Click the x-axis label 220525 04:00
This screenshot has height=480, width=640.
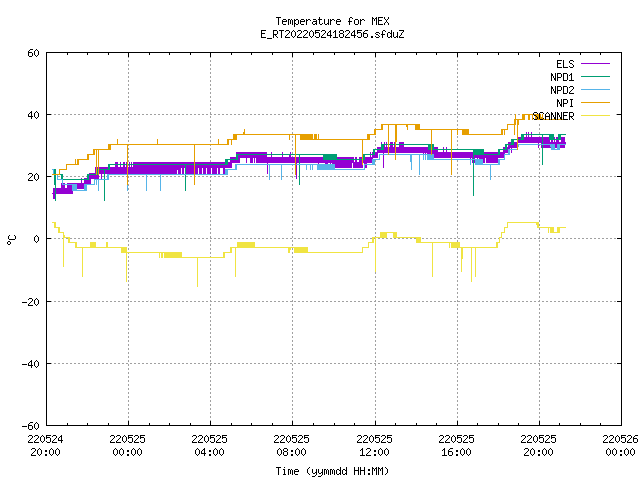point(209,446)
